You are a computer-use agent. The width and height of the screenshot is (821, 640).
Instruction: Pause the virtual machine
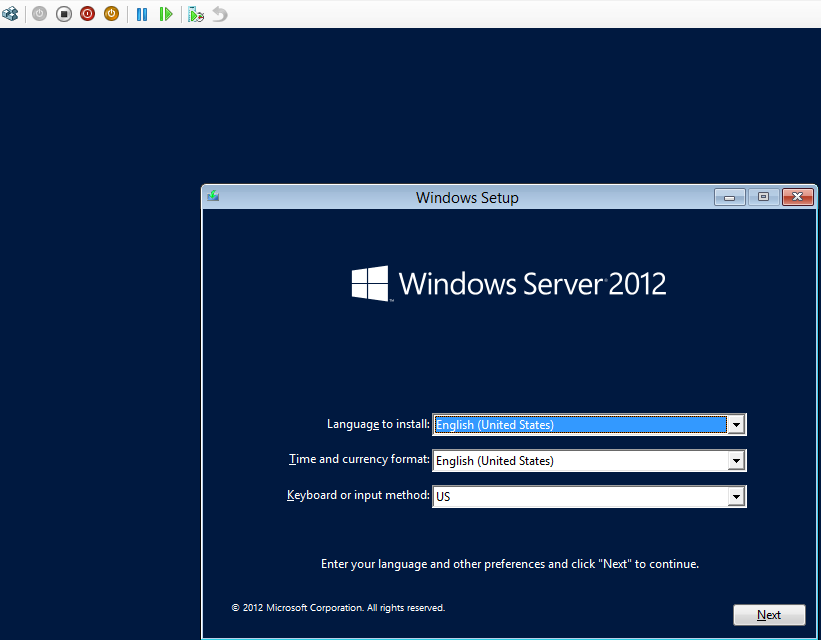(x=142, y=14)
